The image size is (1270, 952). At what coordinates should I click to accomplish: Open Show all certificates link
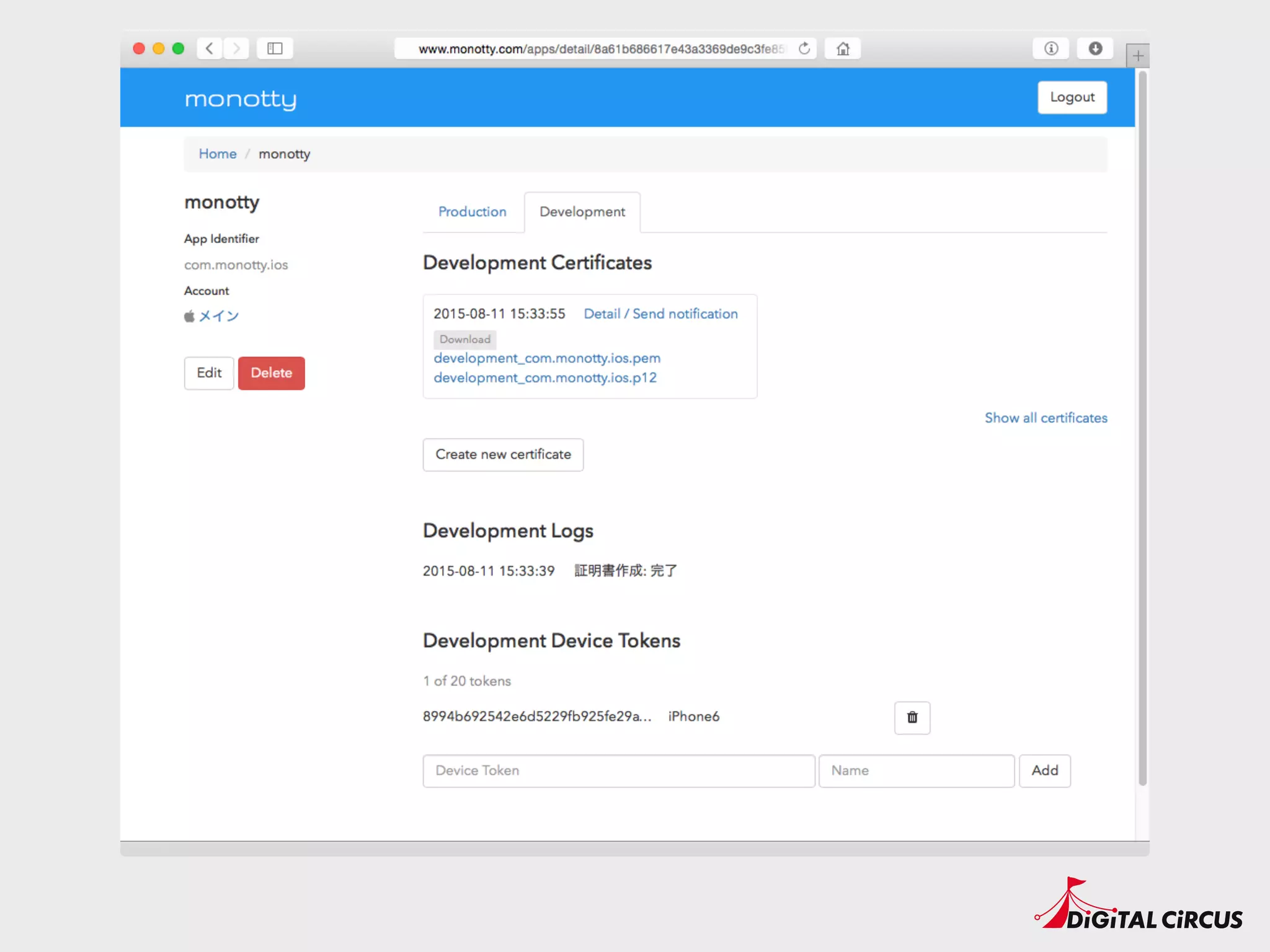1046,418
